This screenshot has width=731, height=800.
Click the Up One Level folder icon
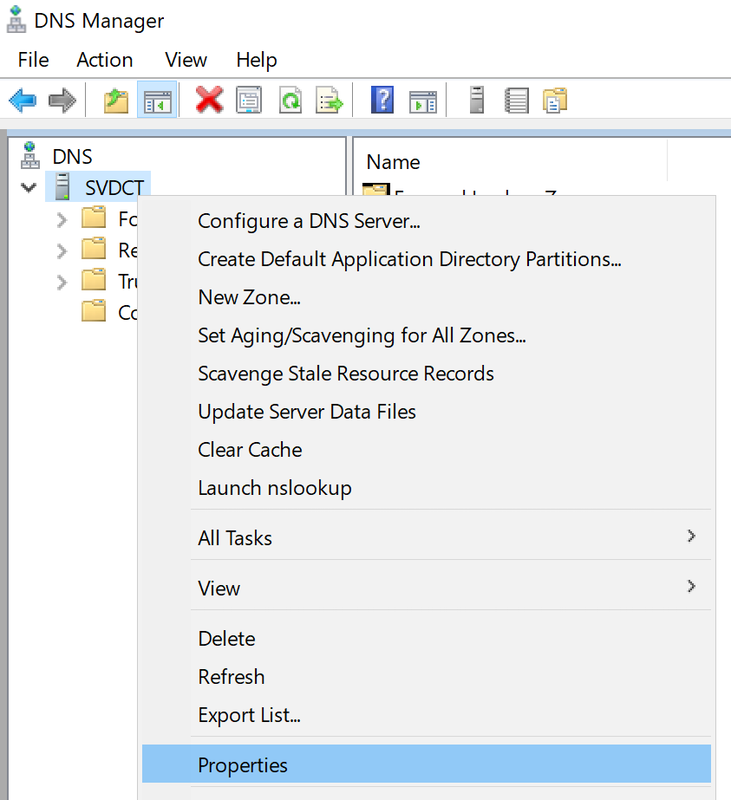[x=116, y=100]
